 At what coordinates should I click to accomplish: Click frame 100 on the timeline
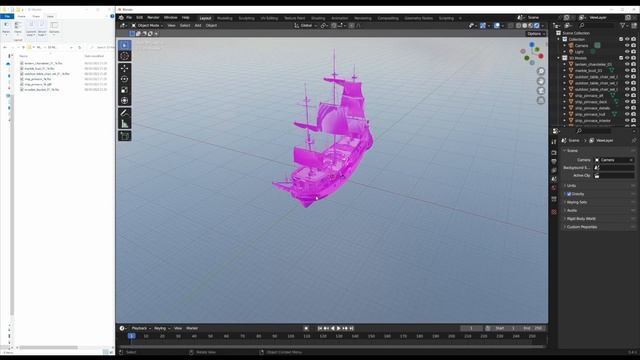(x=291, y=336)
